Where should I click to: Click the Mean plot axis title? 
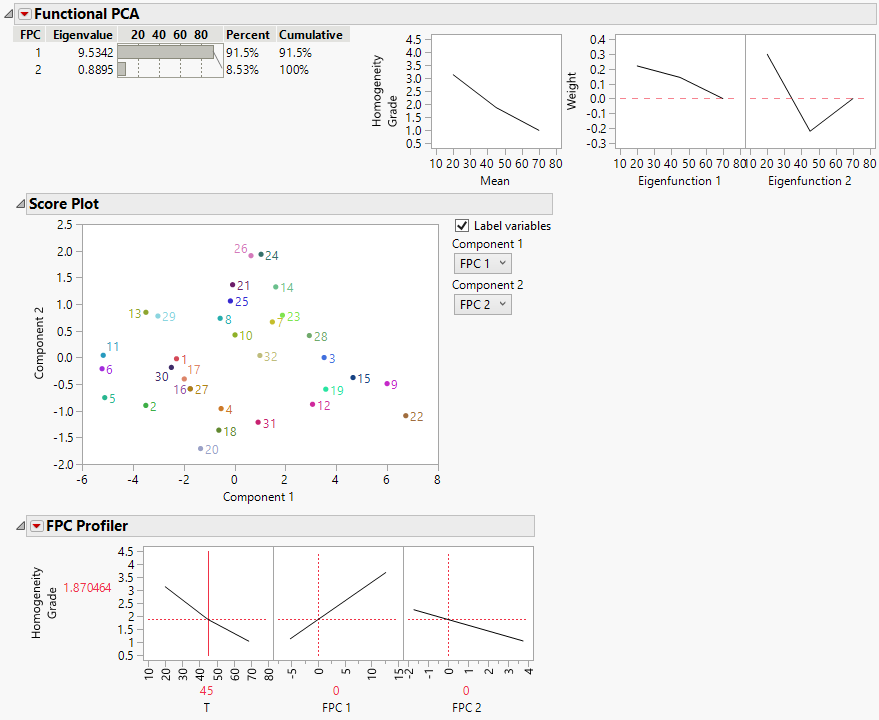click(x=495, y=181)
